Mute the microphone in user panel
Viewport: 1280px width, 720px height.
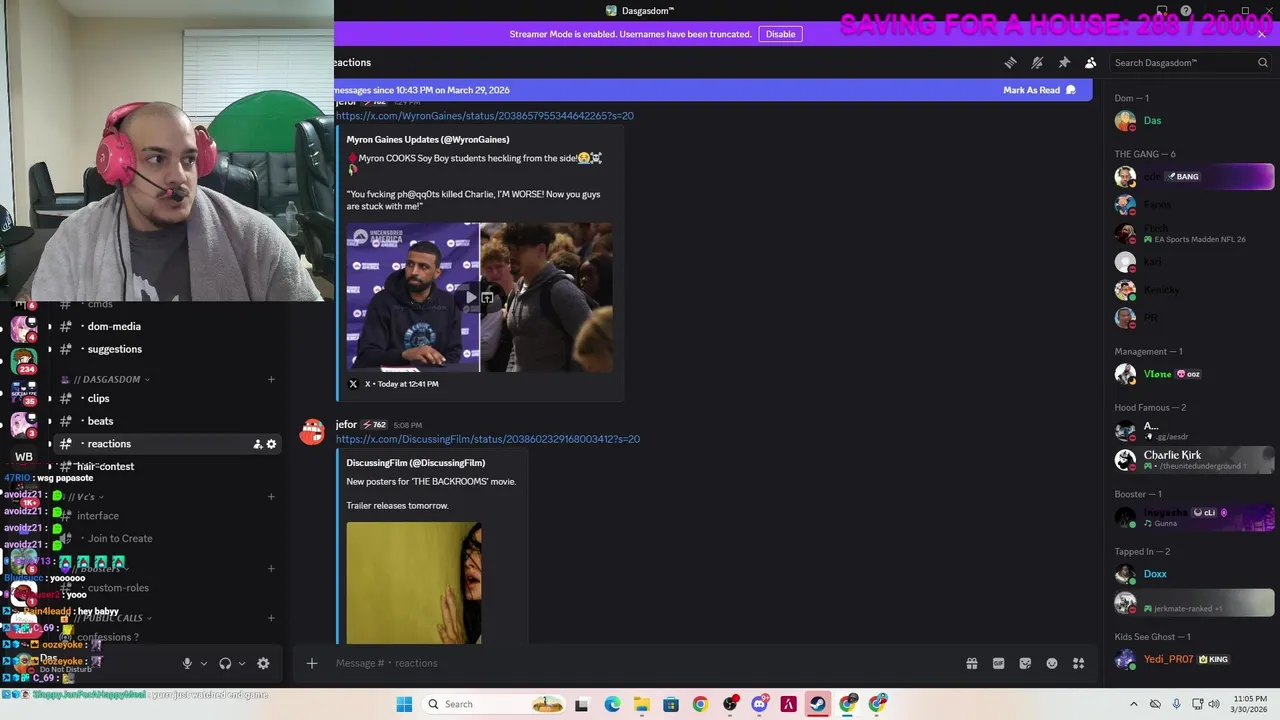click(187, 663)
